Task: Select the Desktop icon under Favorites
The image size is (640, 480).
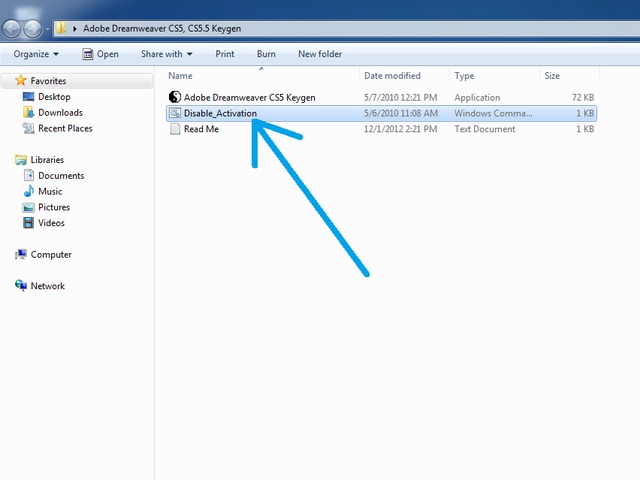Action: coord(29,97)
